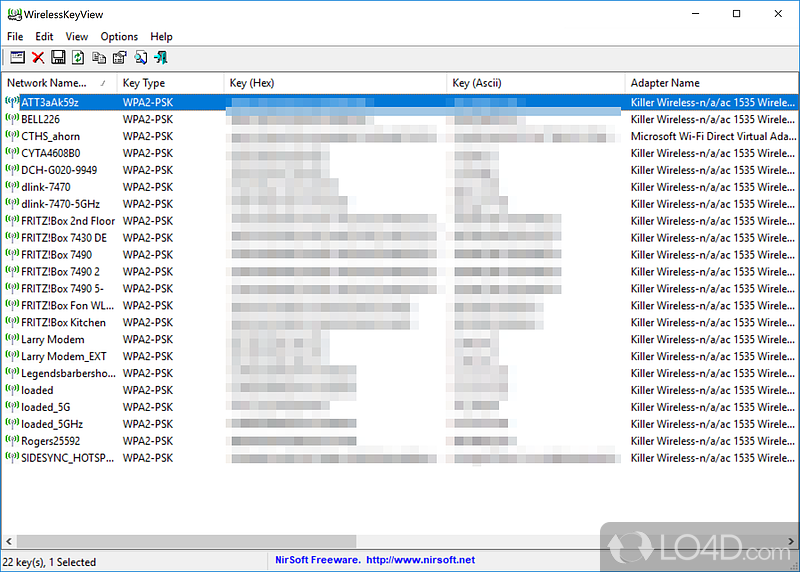Select the Legendsbarbersho... network row

point(400,373)
